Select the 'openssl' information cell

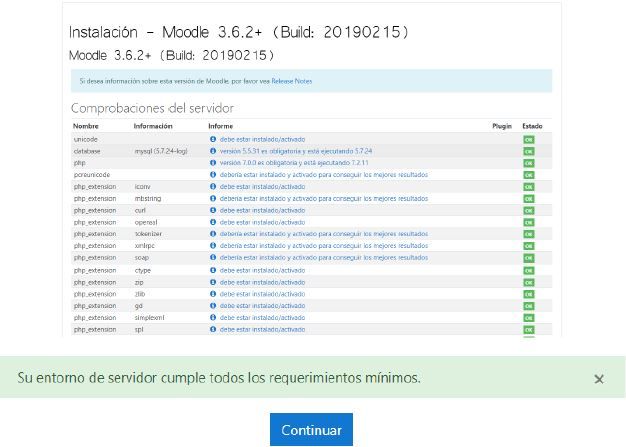(x=146, y=222)
